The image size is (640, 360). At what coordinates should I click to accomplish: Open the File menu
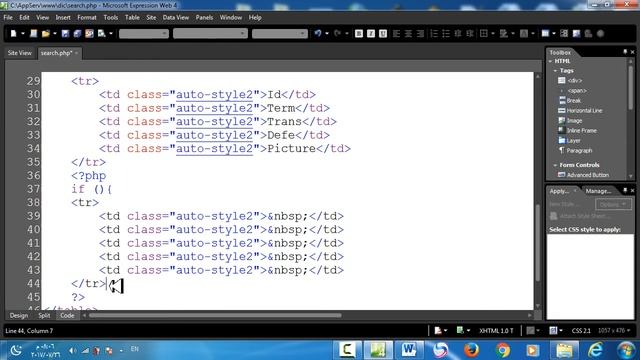(8, 18)
